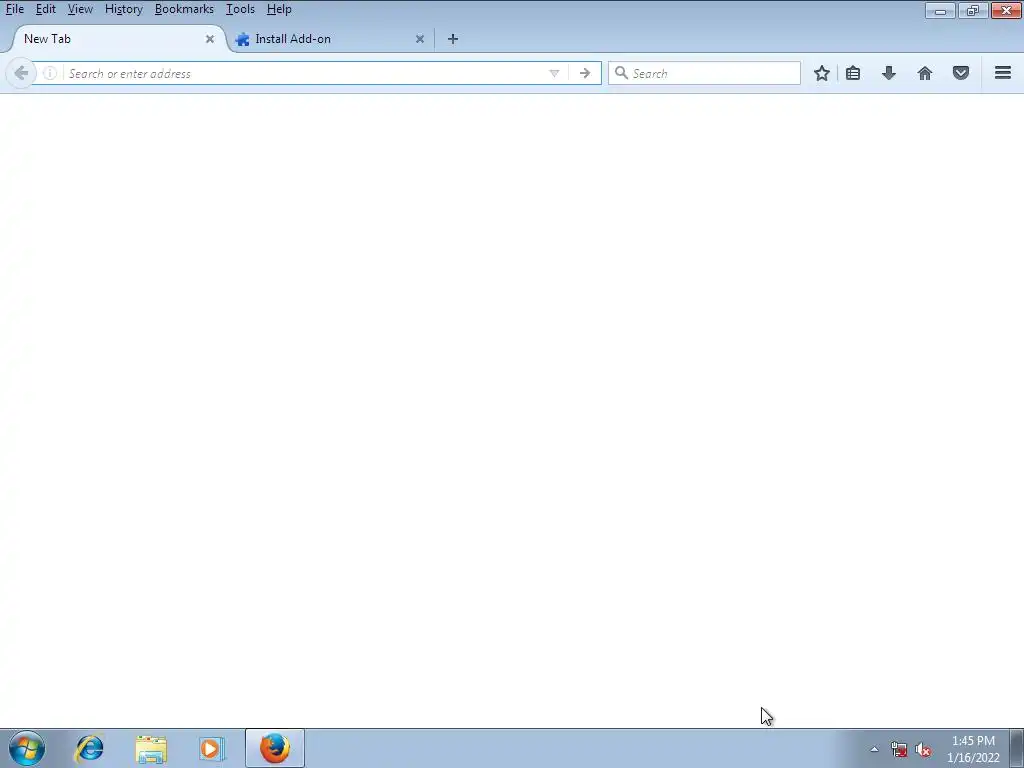The width and height of the screenshot is (1024, 768).
Task: Bookmark this page with star icon
Action: tap(822, 73)
